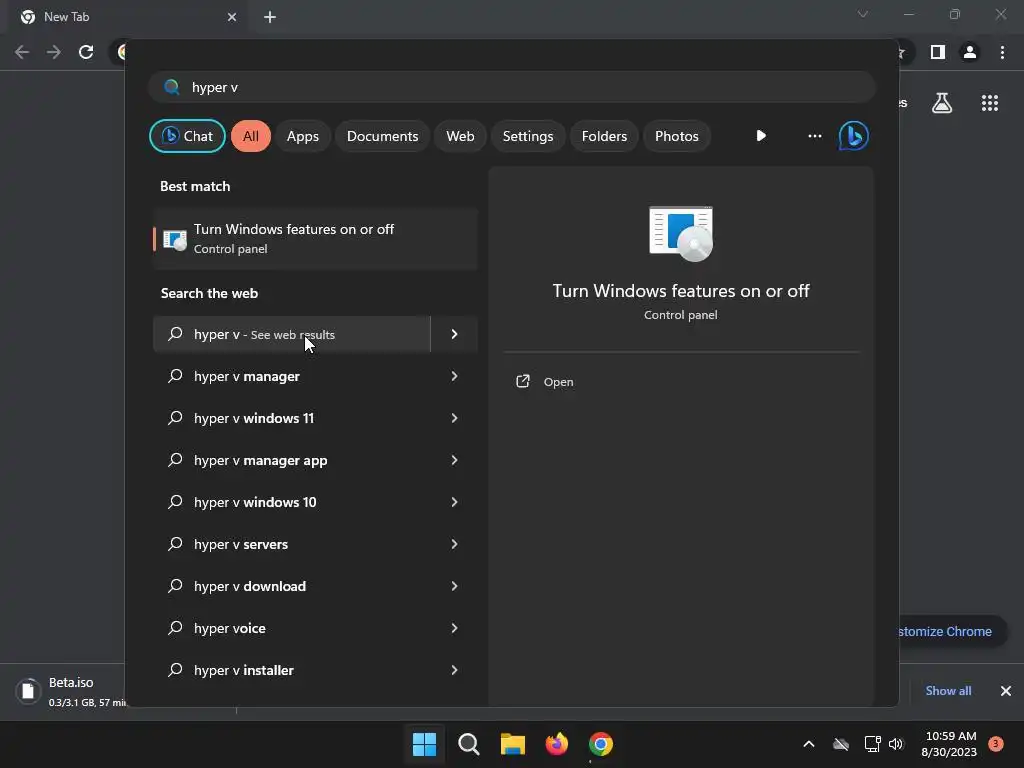The width and height of the screenshot is (1024, 768).
Task: Select the Chat filter
Action: pyautogui.click(x=187, y=136)
